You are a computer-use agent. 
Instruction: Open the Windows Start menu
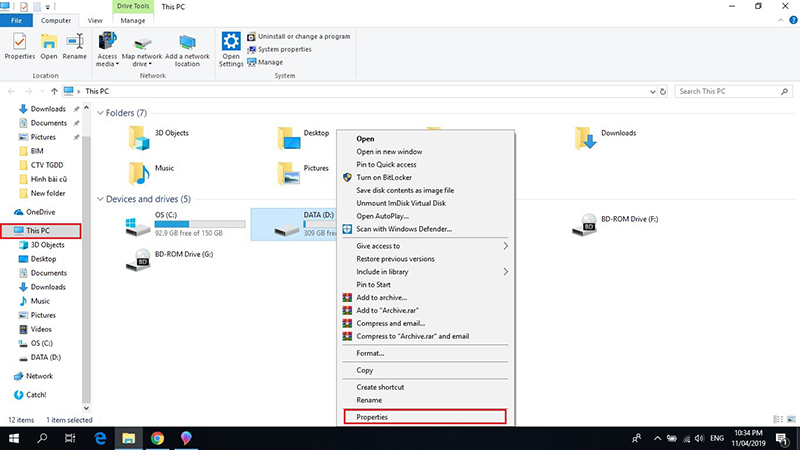coord(14,438)
